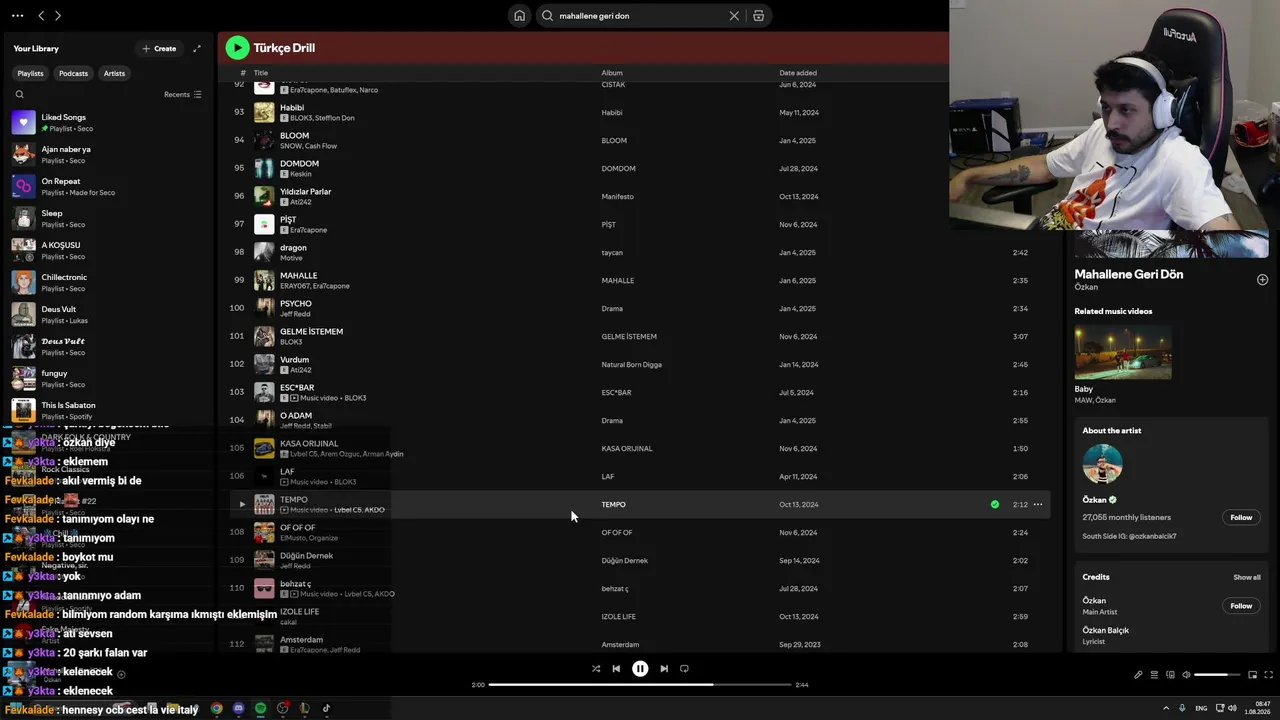
Task: Open Özkan's artist profile picture
Action: pos(1103,464)
